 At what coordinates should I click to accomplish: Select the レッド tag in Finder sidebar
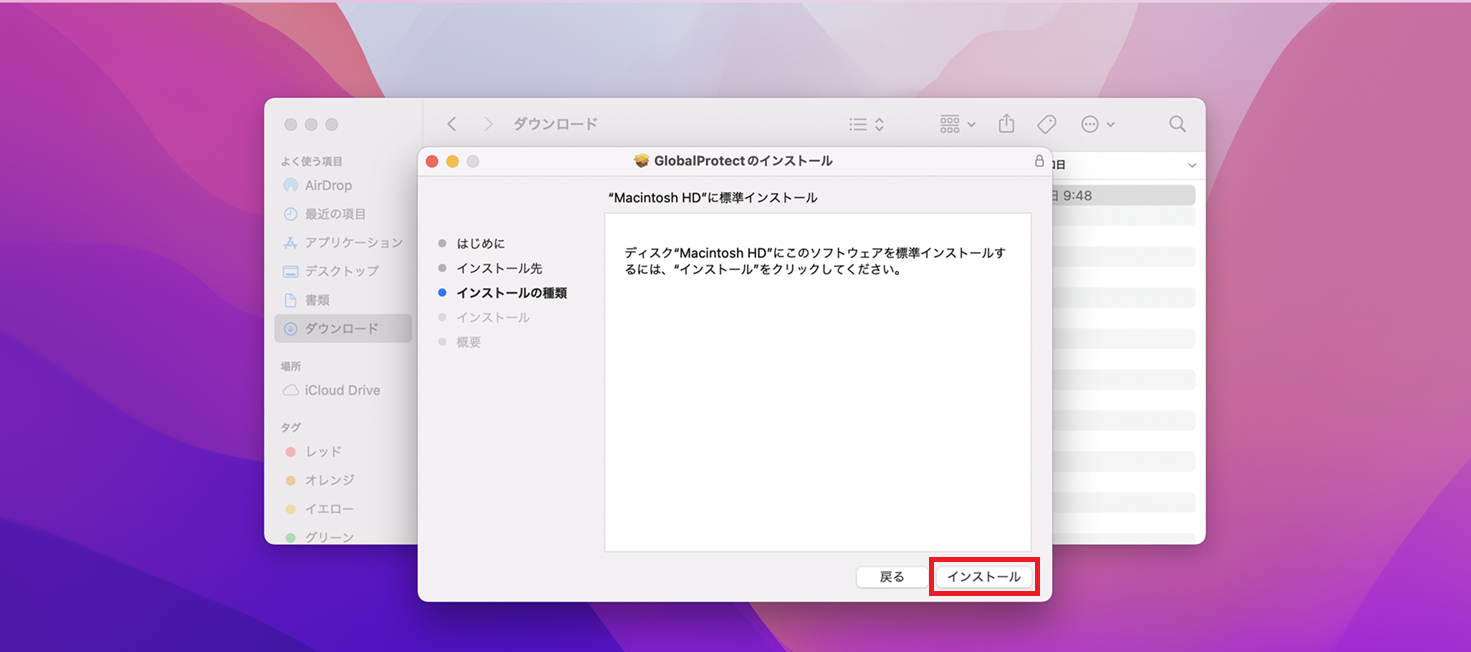pyautogui.click(x=343, y=452)
